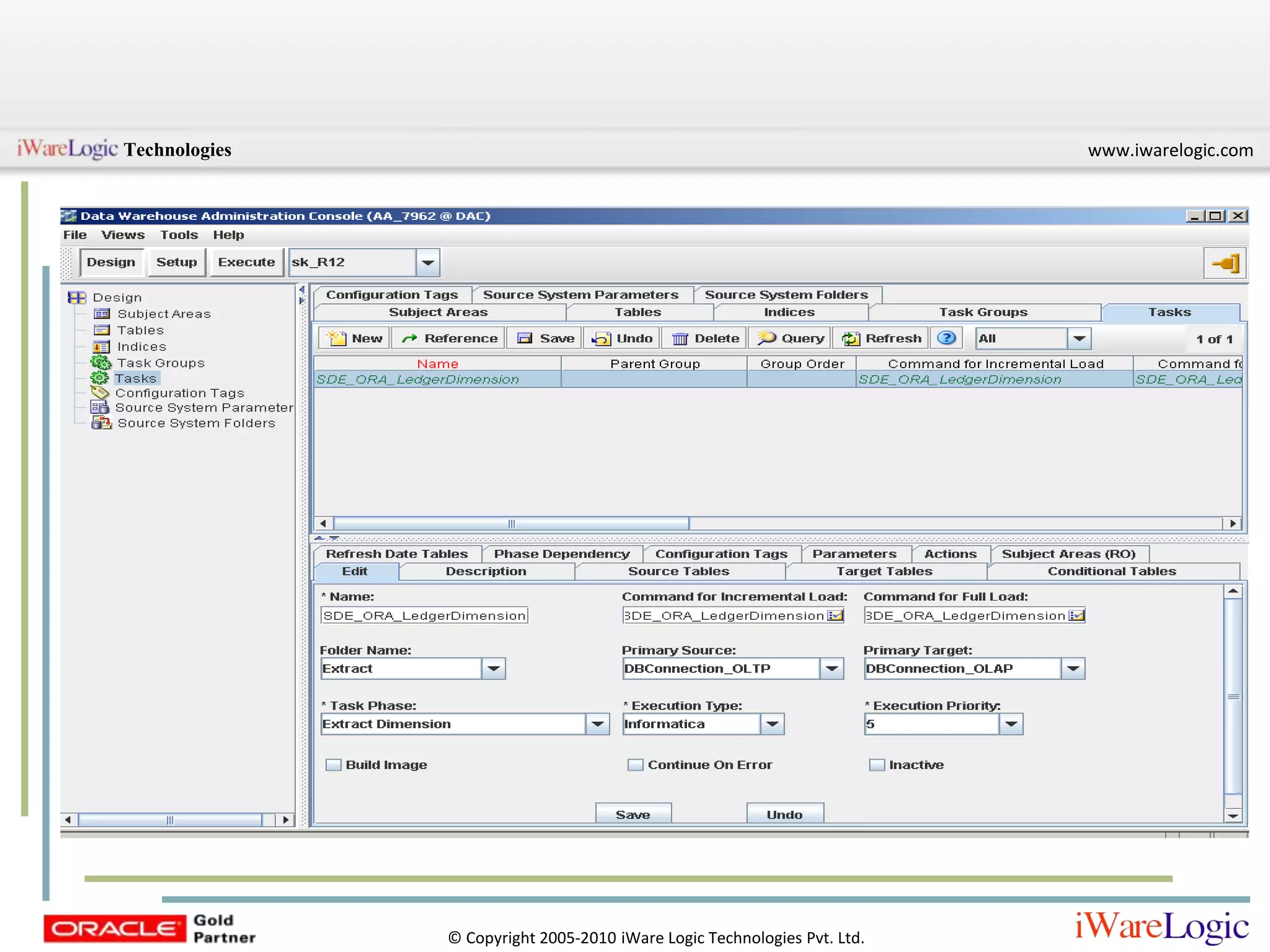Screen dimensions: 1270x952
Task: Click the tasks table horizontal scrollbar thumb
Action: click(x=511, y=524)
